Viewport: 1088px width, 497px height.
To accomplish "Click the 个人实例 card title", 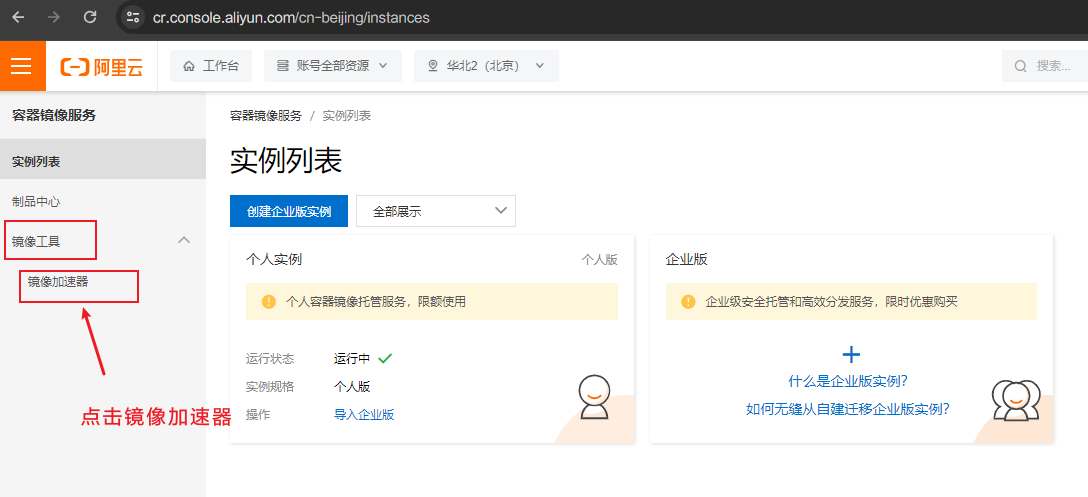I will pyautogui.click(x=273, y=260).
